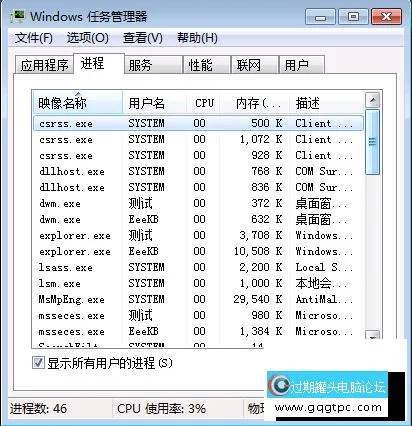This screenshot has height=426, width=412.
Task: Open the 文件(F) menu
Action: (x=34, y=38)
